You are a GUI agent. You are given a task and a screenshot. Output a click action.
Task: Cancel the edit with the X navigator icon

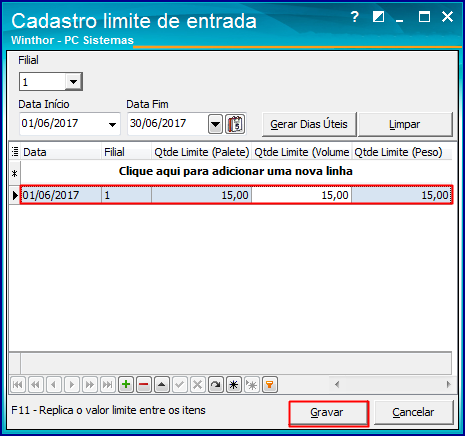coord(198,385)
